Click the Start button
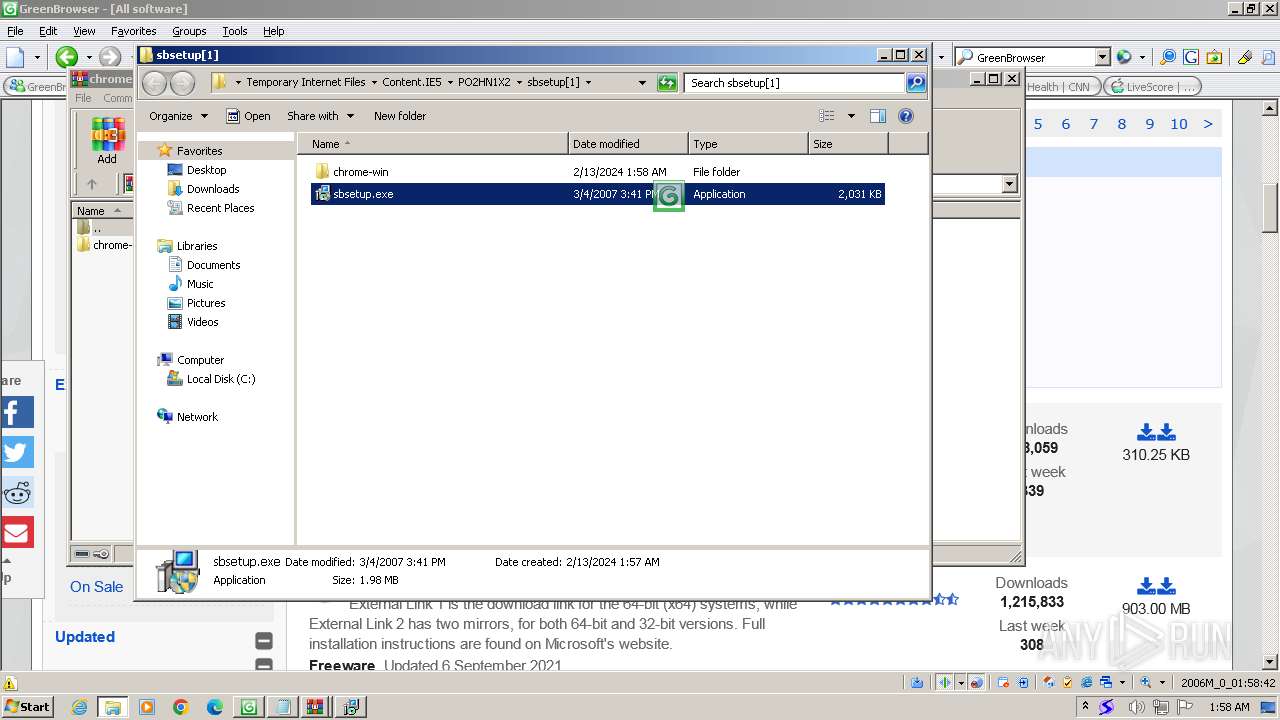This screenshot has width=1280, height=720. (27, 706)
